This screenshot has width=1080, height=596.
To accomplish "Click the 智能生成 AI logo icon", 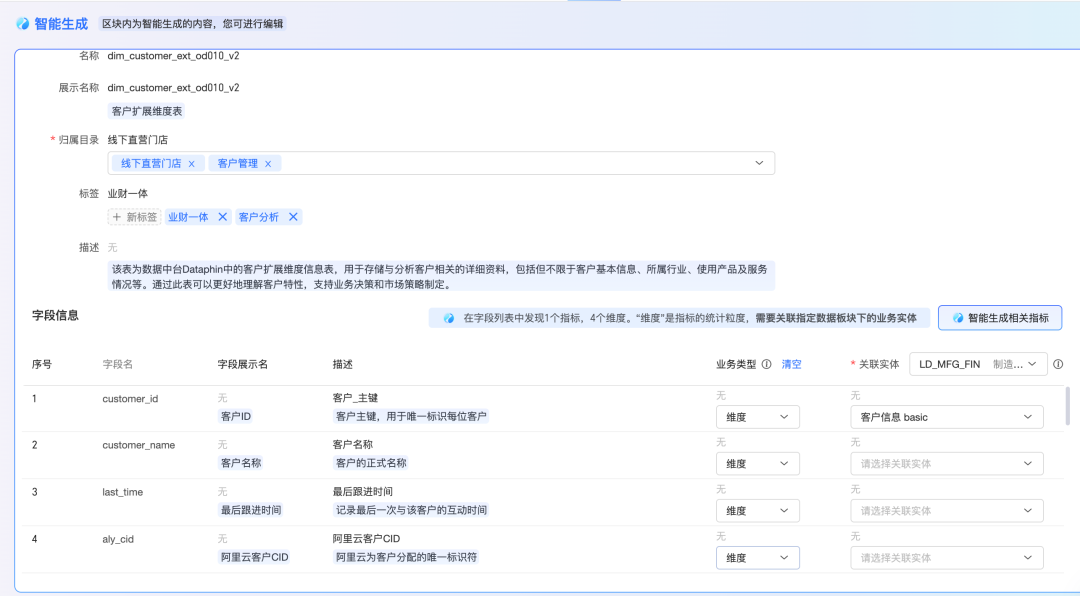I will [22, 22].
